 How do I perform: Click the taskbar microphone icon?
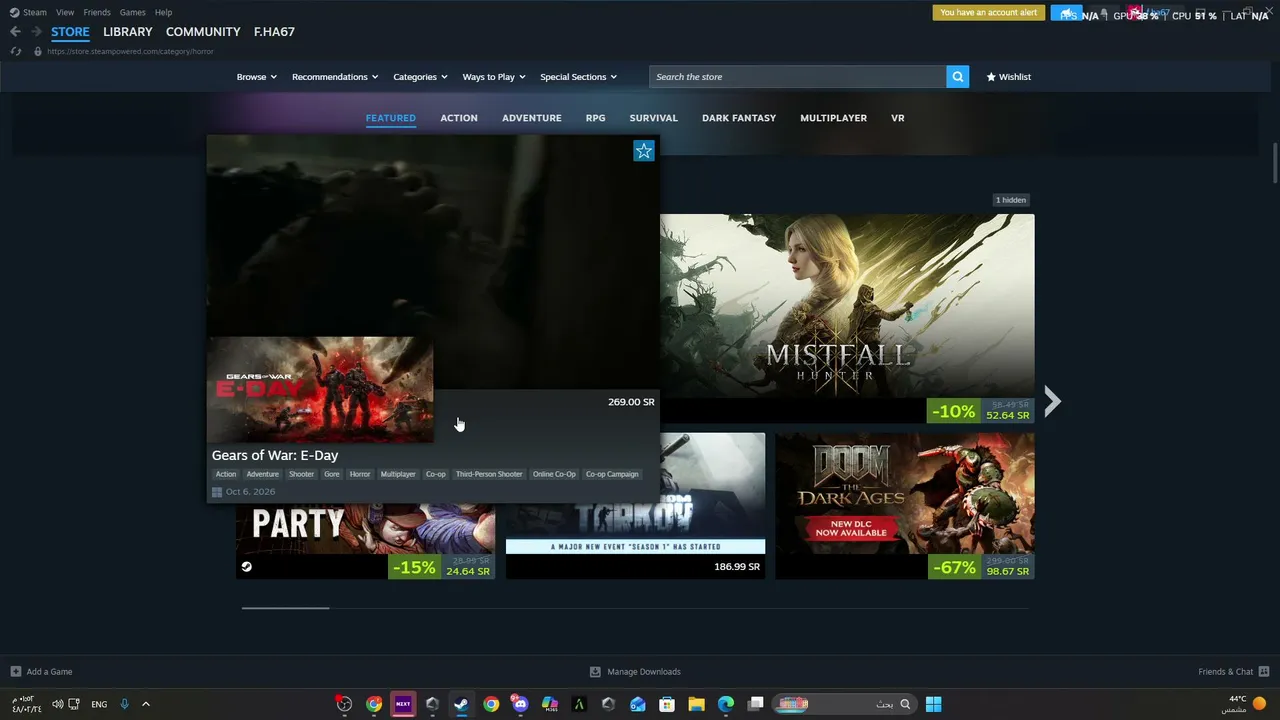[124, 704]
